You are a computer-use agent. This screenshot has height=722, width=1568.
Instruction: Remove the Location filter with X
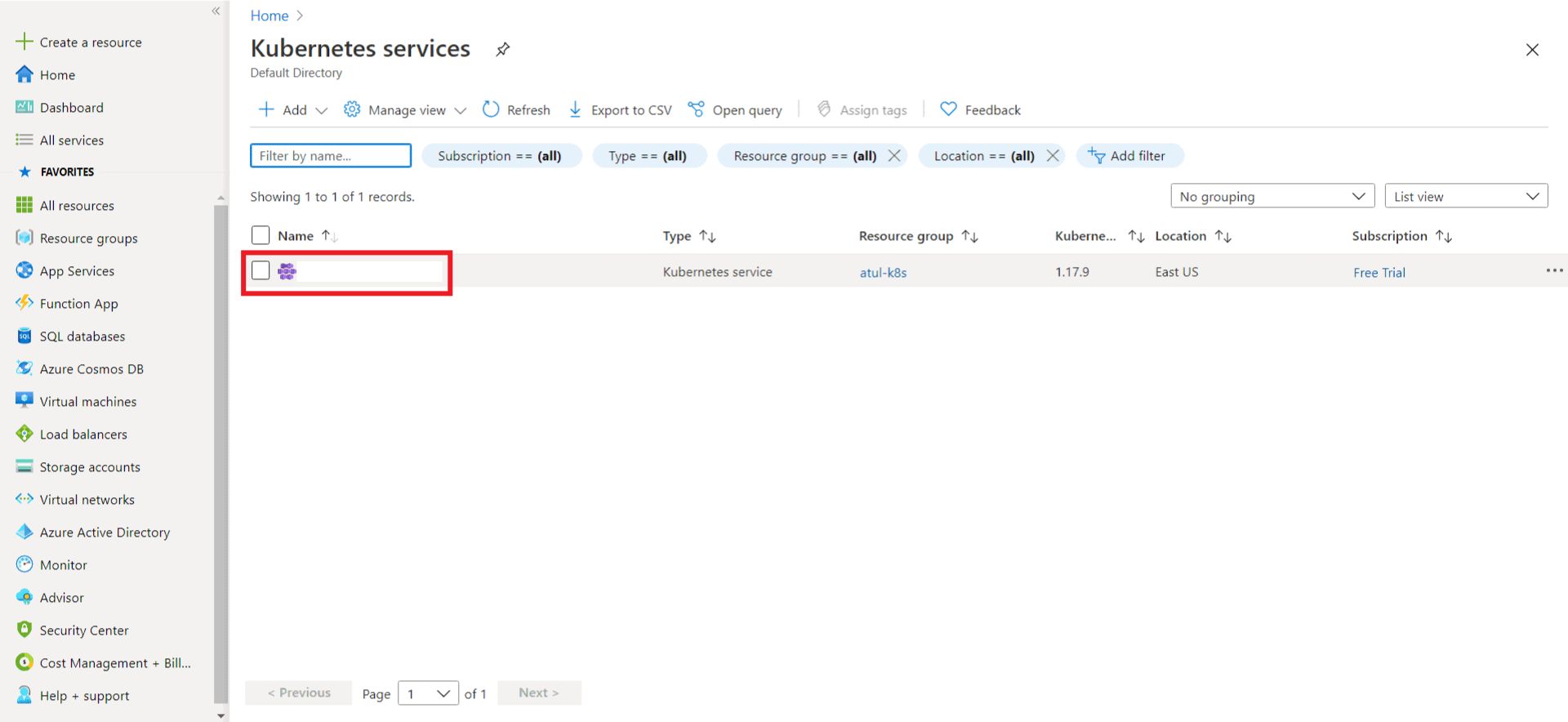pos(1053,155)
